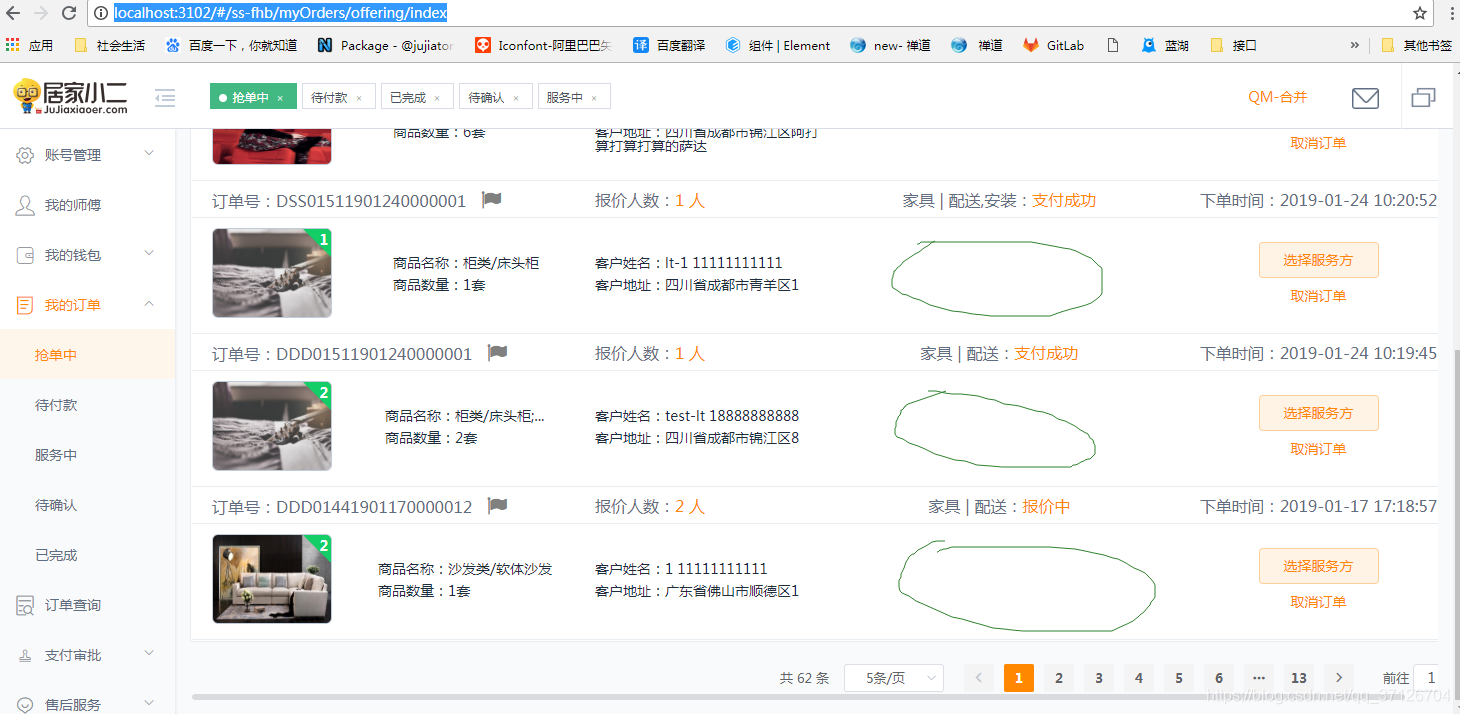1460x714 pixels.
Task: Expand the 支付审批 sidebar menu
Action: pos(87,655)
